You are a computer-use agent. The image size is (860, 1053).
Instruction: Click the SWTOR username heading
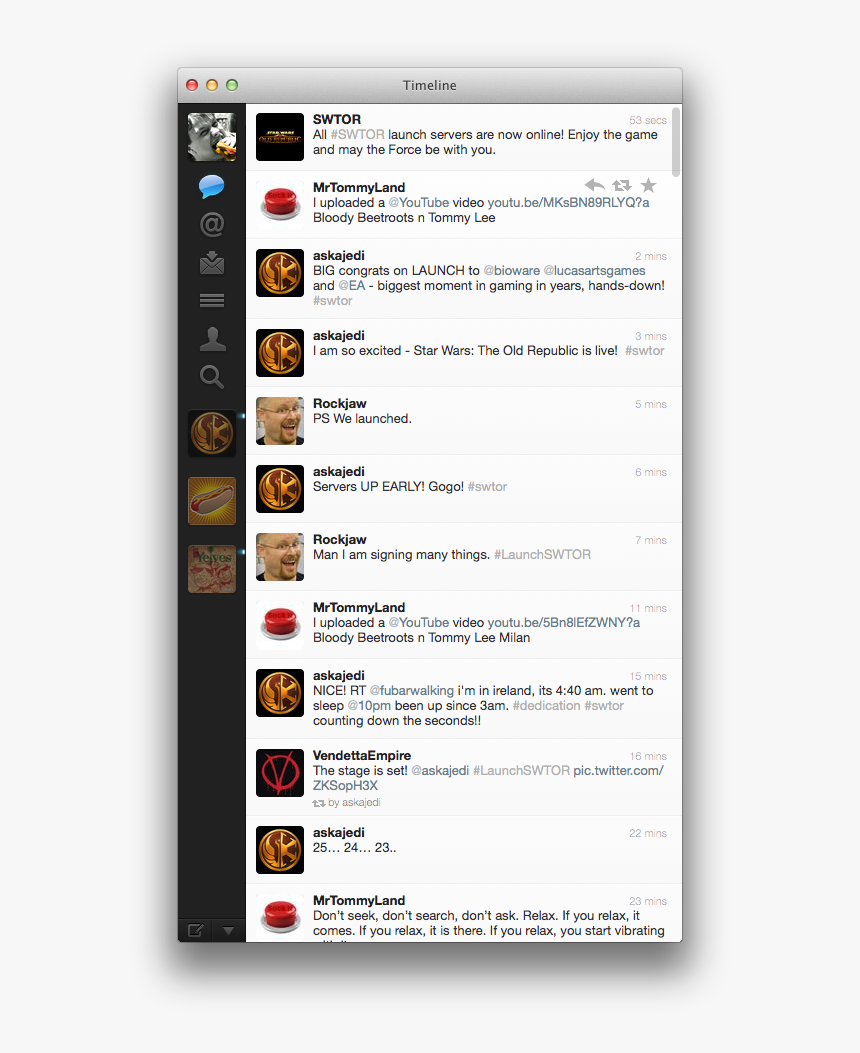tap(337, 120)
